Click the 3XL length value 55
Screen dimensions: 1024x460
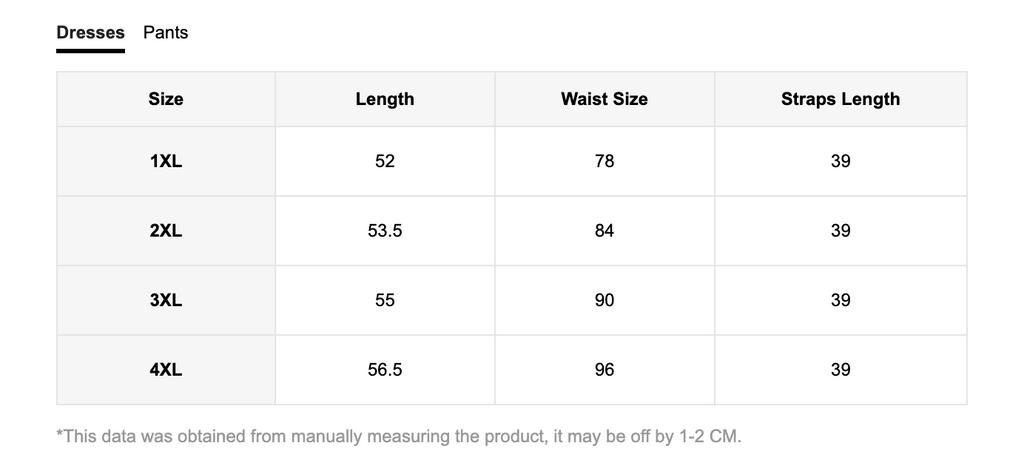pyautogui.click(x=385, y=301)
